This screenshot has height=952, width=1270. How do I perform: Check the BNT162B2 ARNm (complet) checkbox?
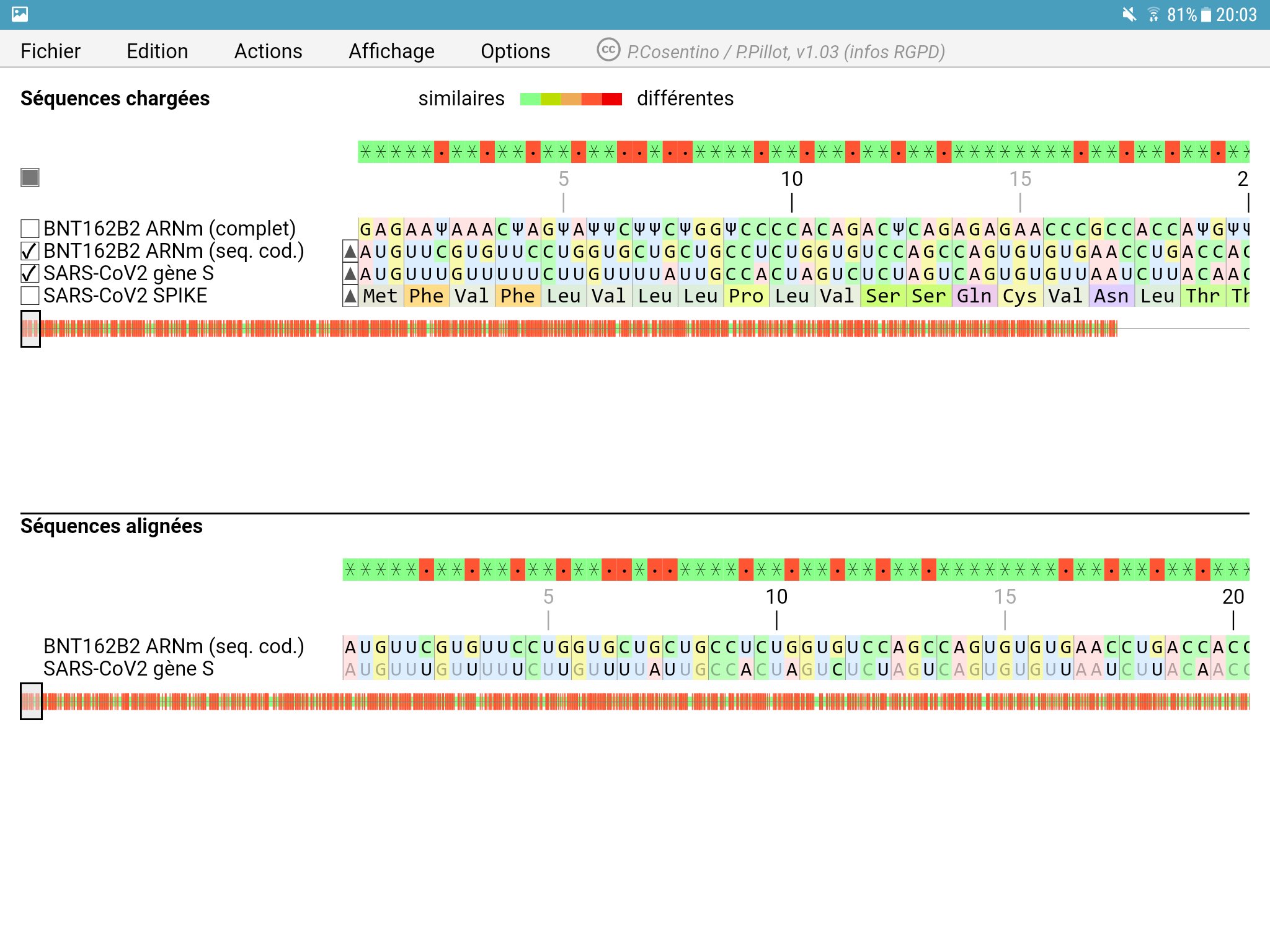click(x=30, y=229)
